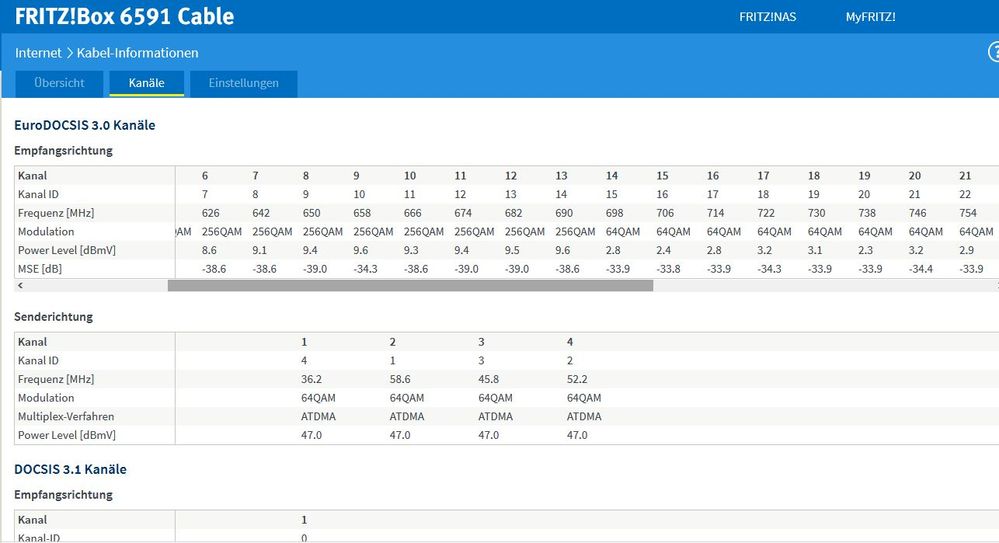999x543 pixels.
Task: Click MSE value -34.3 under channel 9
Action: click(x=365, y=269)
